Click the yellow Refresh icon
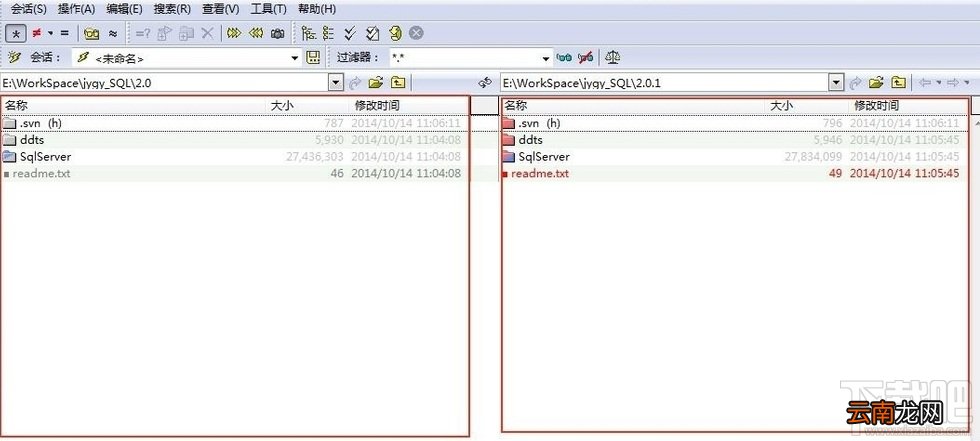This screenshot has height=441, width=980. tap(395, 33)
